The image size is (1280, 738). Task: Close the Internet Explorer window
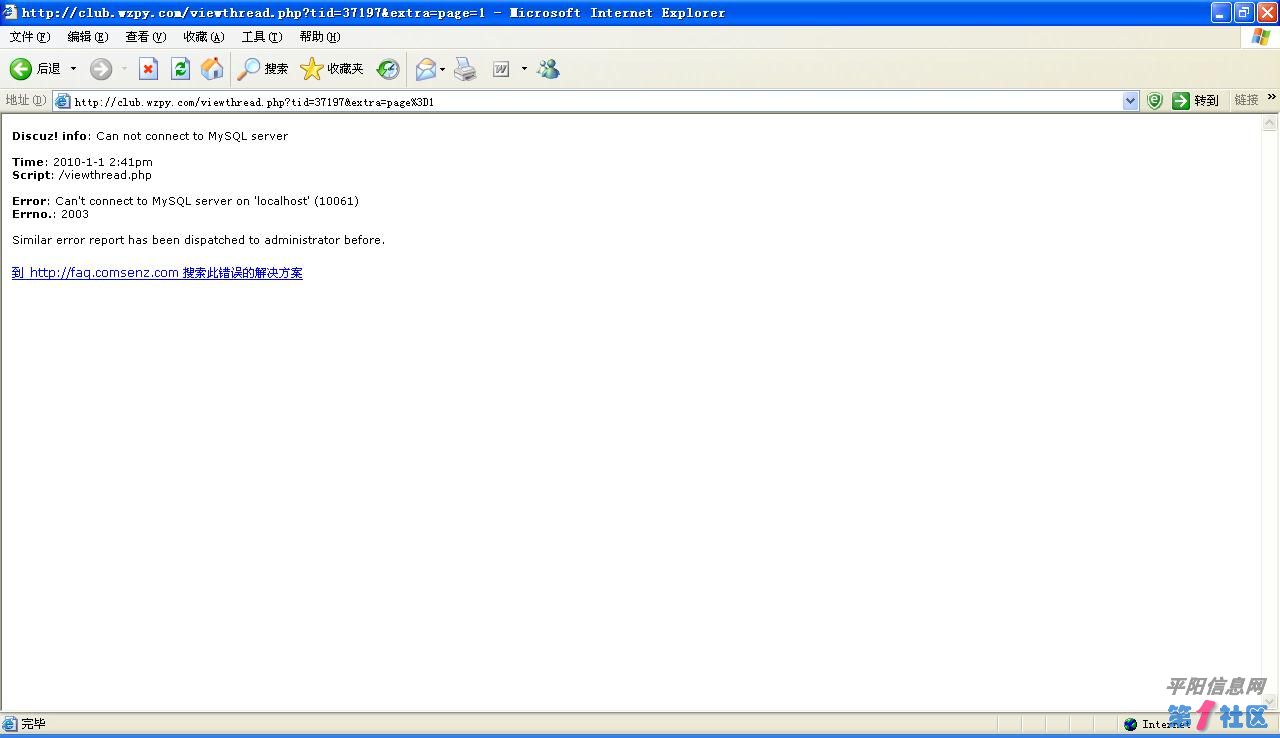(x=1267, y=12)
